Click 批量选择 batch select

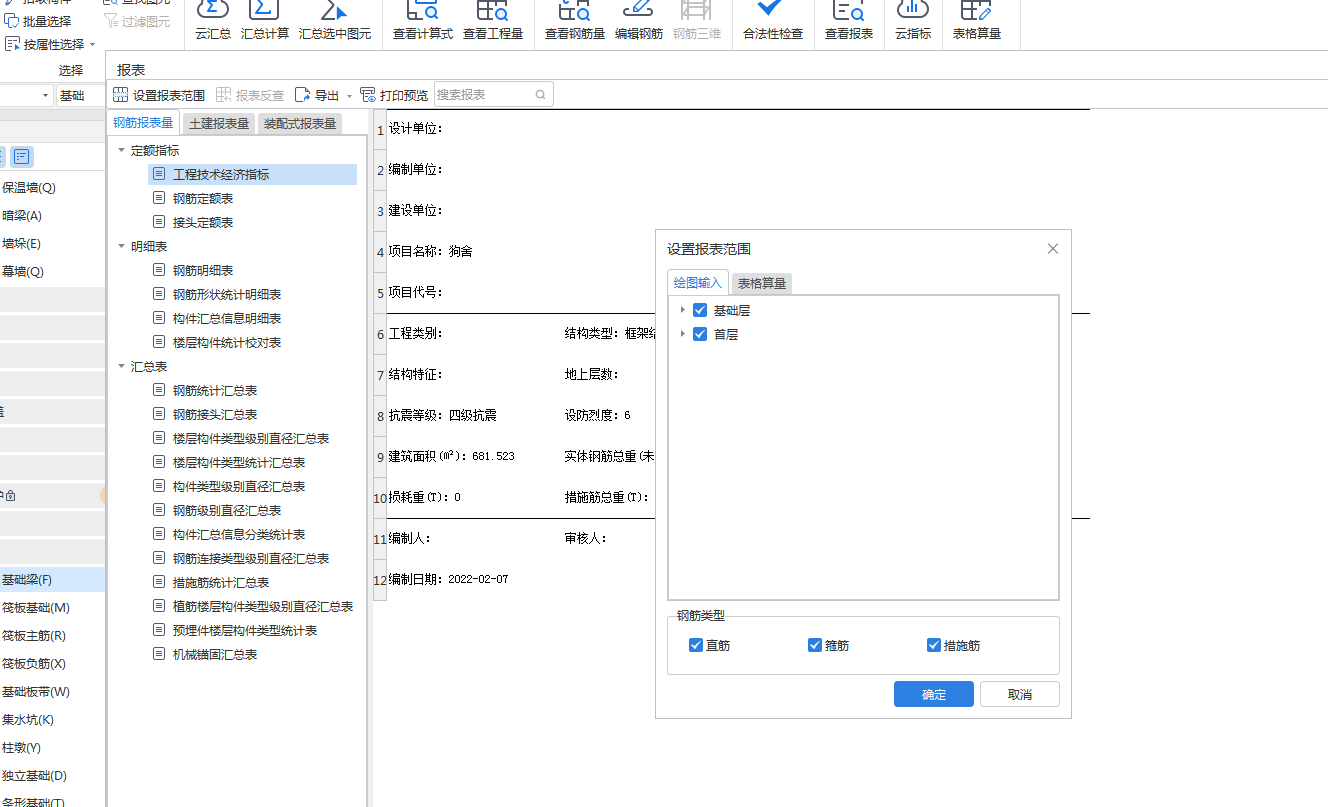38,21
